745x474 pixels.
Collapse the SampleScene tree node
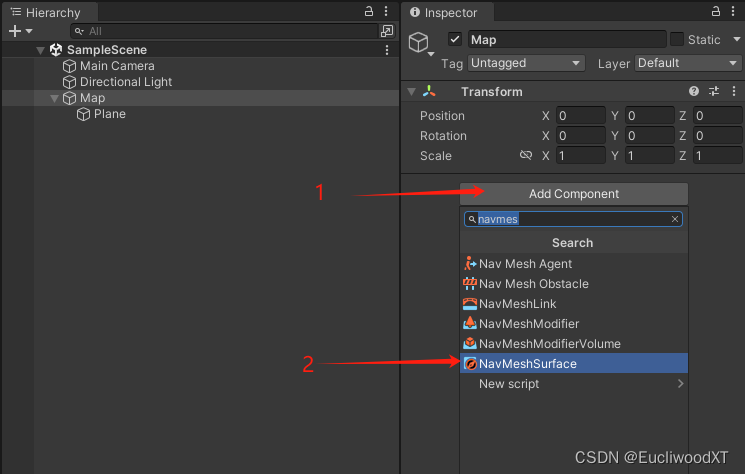tap(40, 50)
